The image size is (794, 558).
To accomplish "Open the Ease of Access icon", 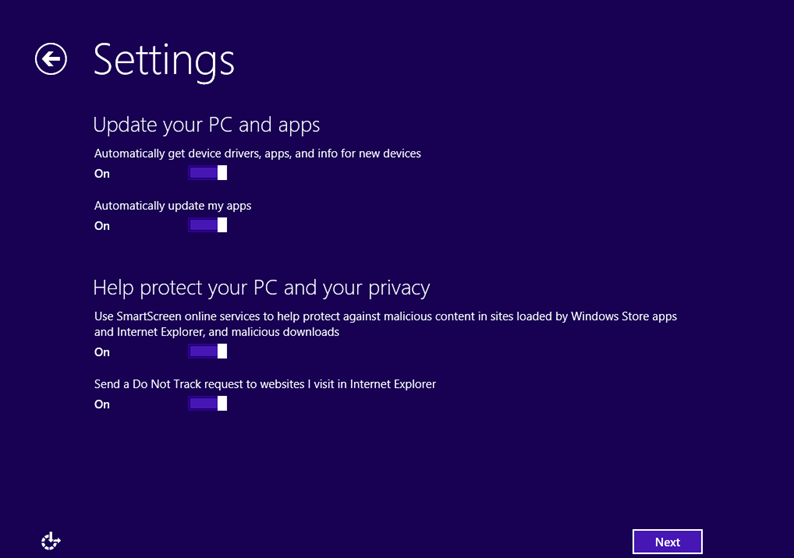I will 51,541.
